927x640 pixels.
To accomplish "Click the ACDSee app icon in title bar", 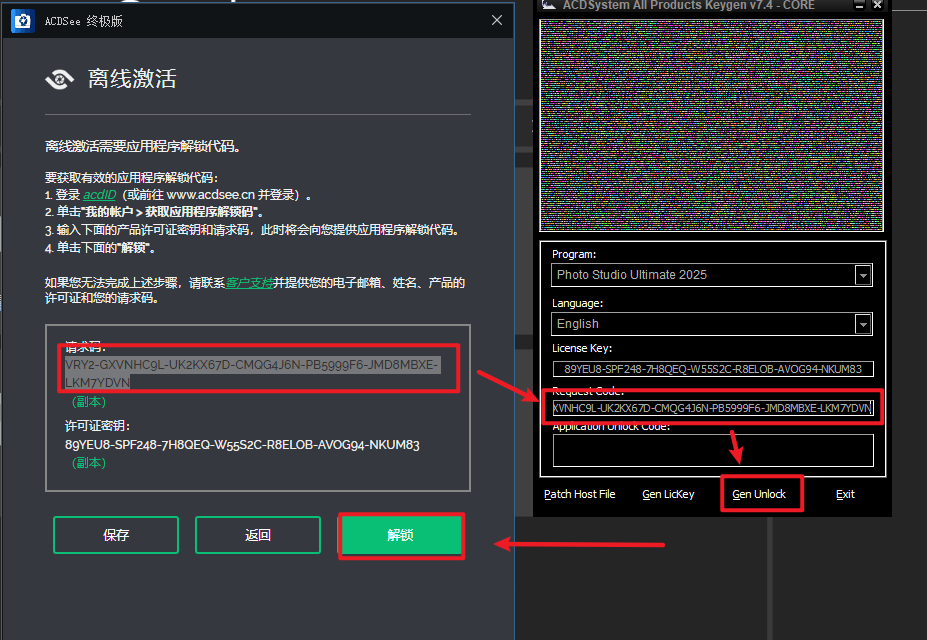I will [x=22, y=21].
